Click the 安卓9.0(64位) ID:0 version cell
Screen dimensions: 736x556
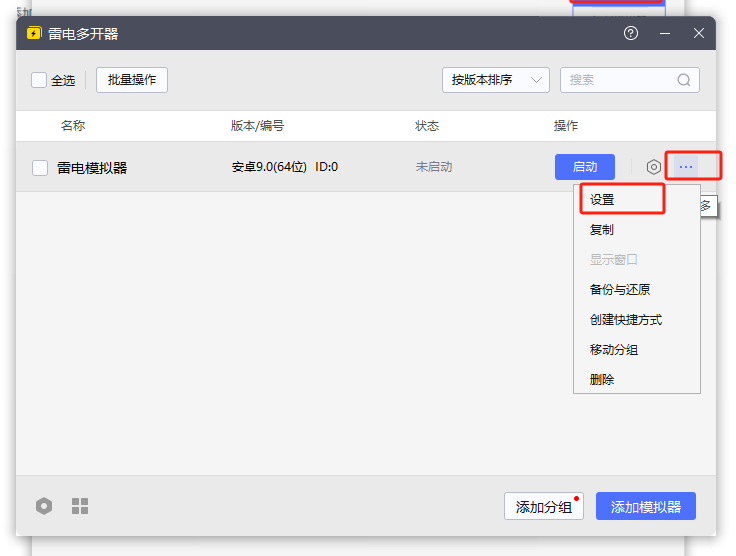pyautogui.click(x=285, y=167)
